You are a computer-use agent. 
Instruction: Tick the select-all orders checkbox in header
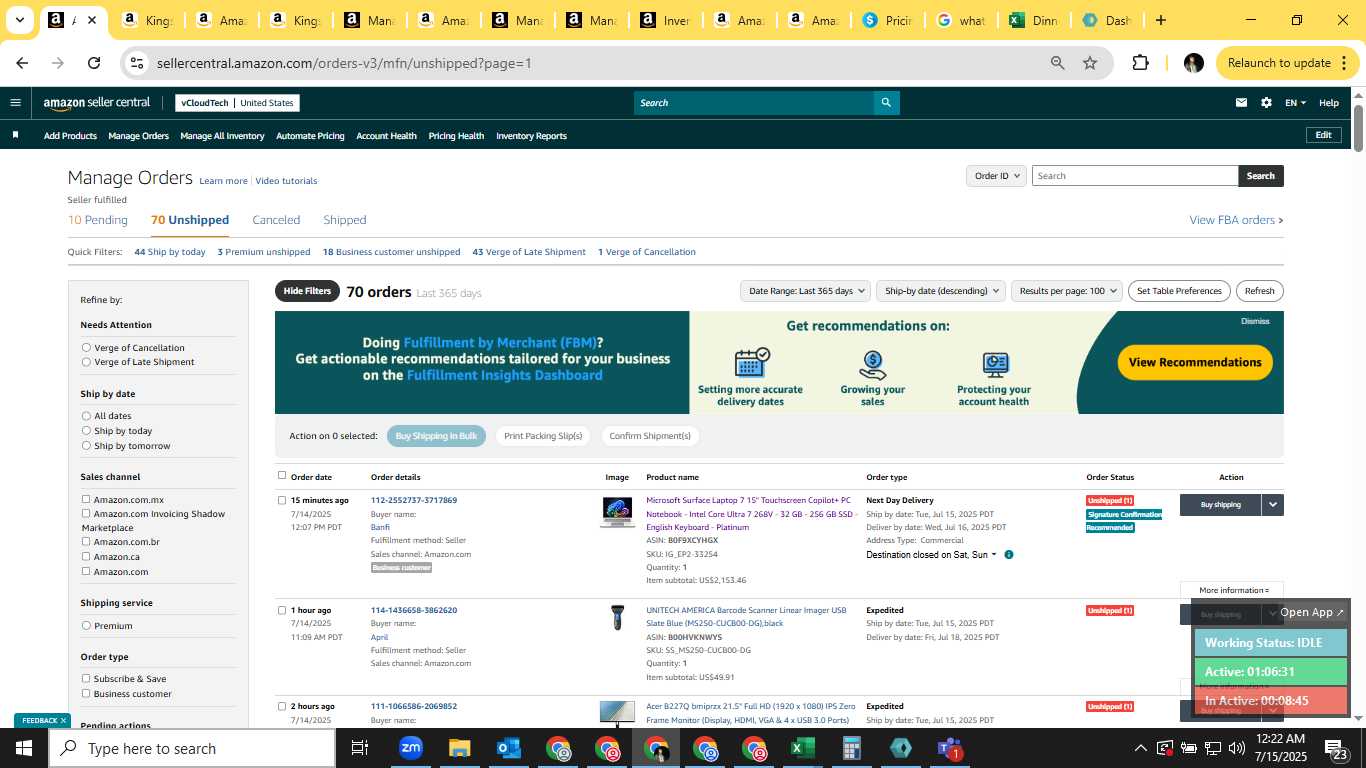(282, 476)
